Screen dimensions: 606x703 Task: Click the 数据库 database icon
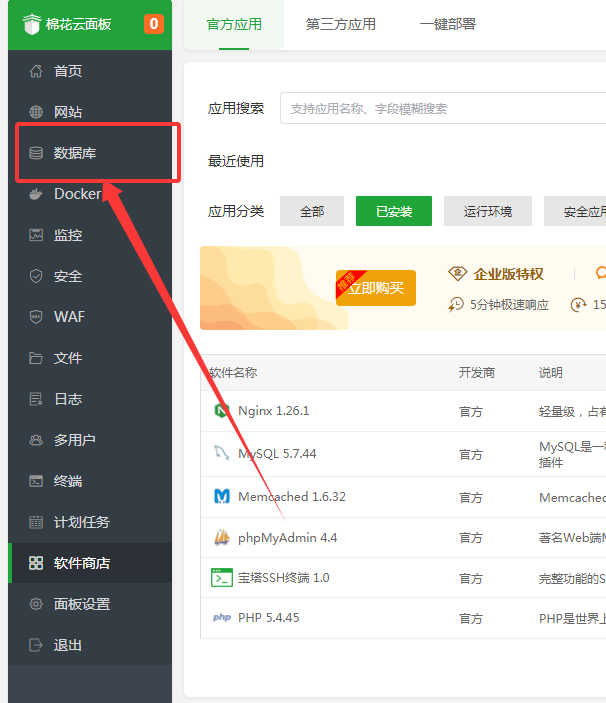point(36,153)
